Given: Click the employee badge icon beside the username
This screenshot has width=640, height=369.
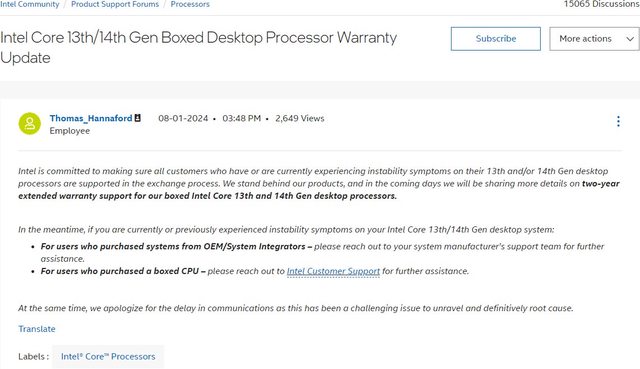Looking at the screenshot, I should tap(138, 118).
